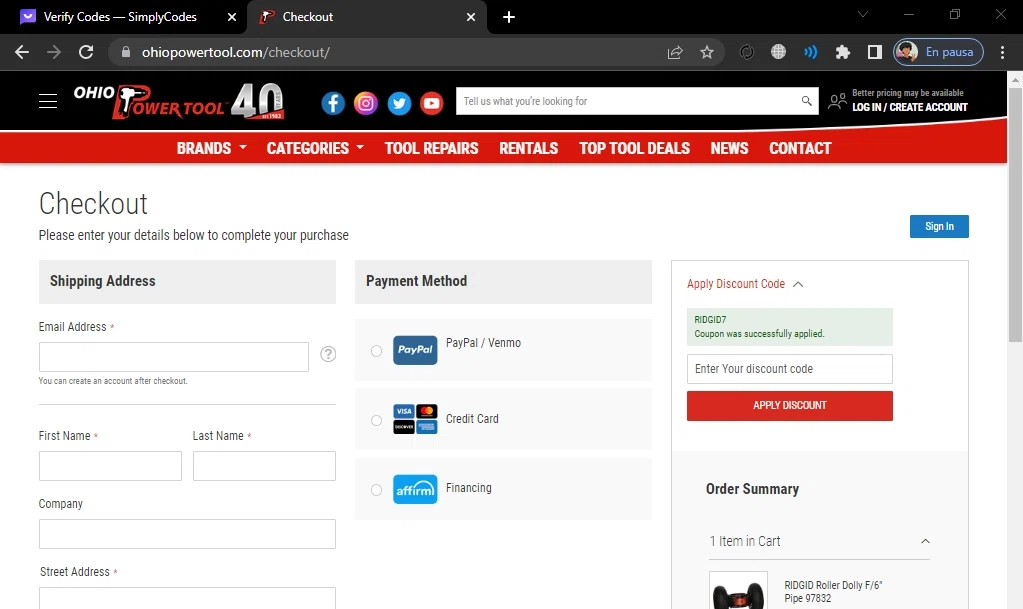The height and width of the screenshot is (609, 1023).
Task: Select PayPal / Venmo payment option
Action: pos(376,351)
